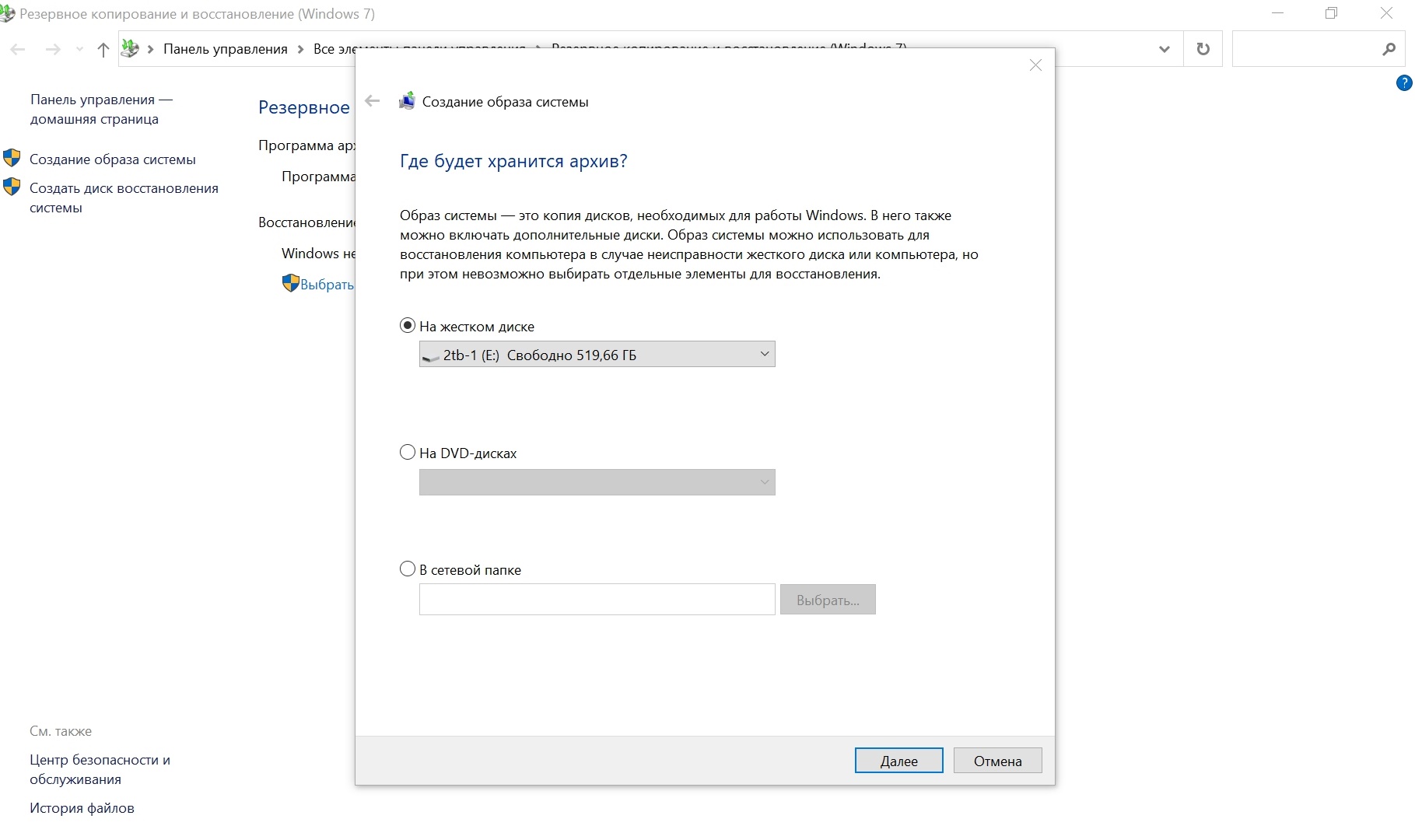Open Создать диск восстановления системы link
The width and height of the screenshot is (1415, 840).
pos(124,198)
